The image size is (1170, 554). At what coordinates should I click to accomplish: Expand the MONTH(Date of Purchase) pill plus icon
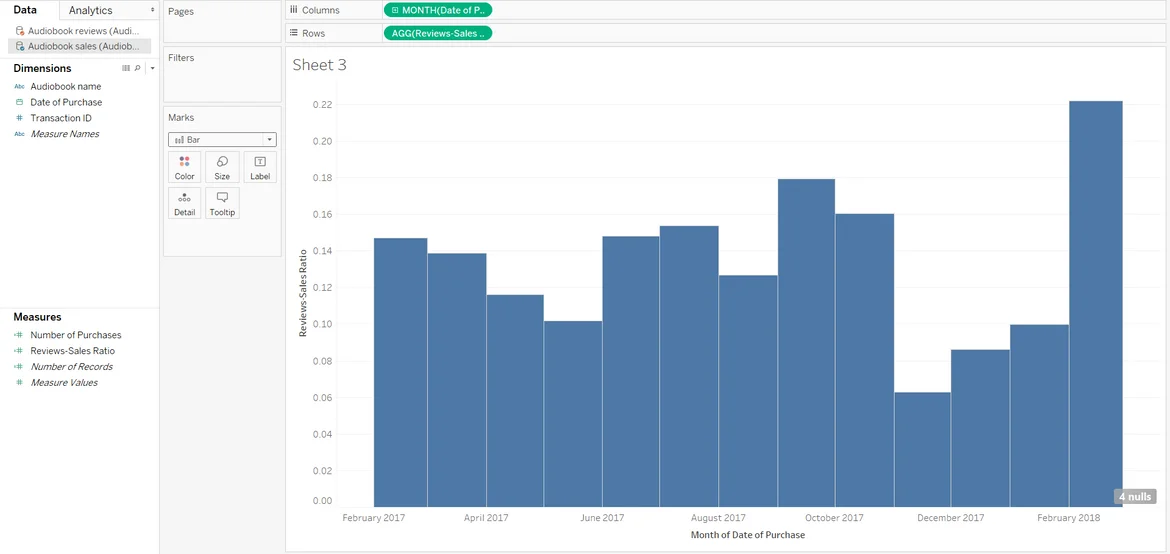(x=395, y=10)
